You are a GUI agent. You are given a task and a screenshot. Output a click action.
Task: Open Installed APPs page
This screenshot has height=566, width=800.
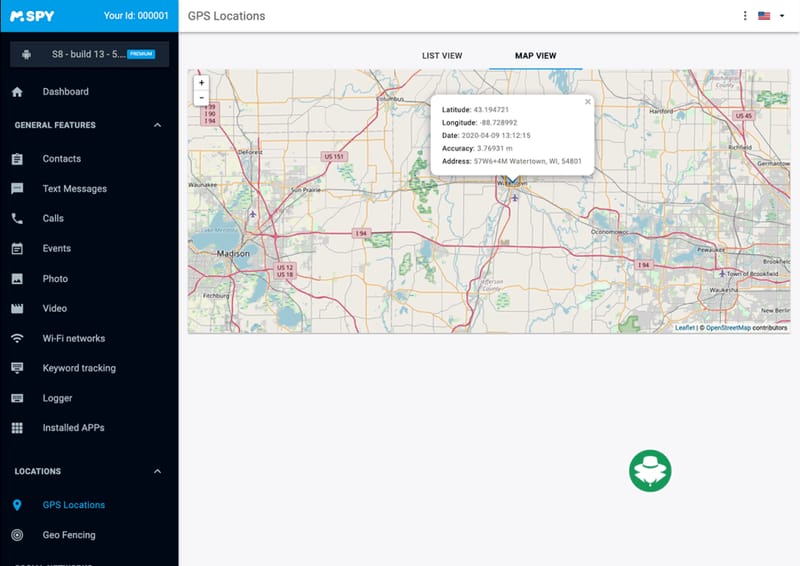[x=73, y=428]
